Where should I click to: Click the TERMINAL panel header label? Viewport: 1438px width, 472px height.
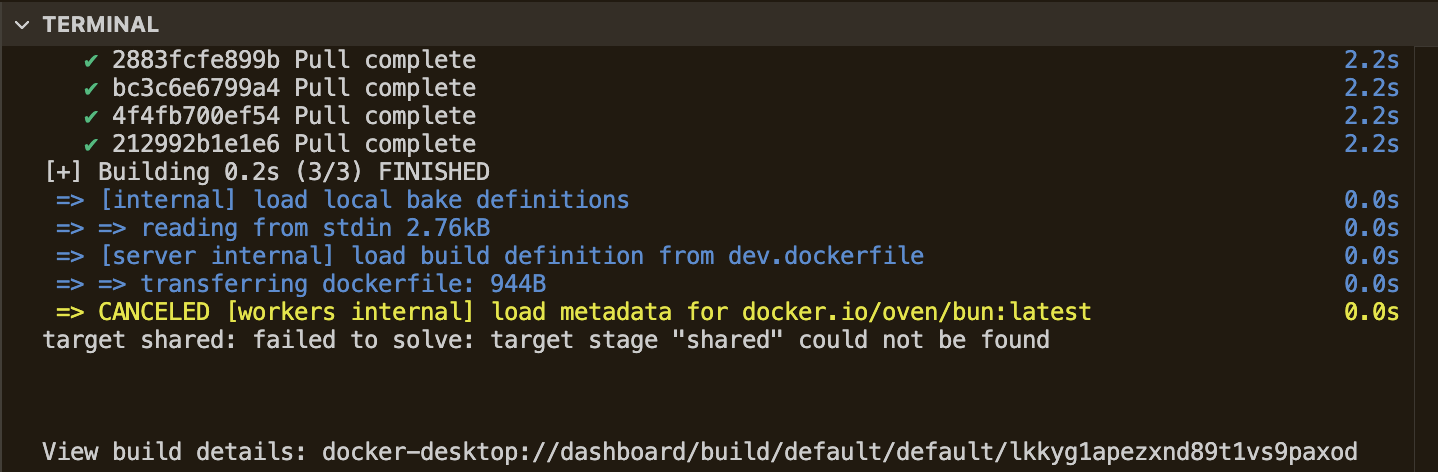pos(100,25)
